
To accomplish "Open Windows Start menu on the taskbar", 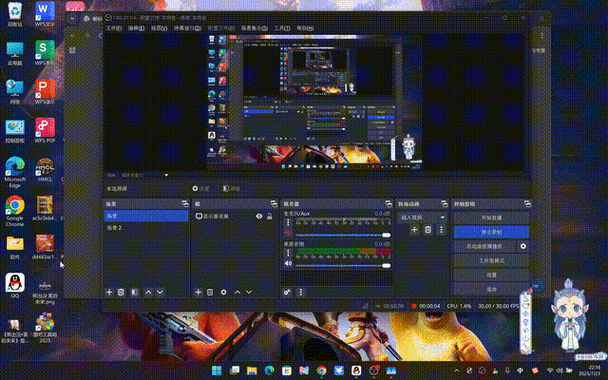I will point(217,371).
